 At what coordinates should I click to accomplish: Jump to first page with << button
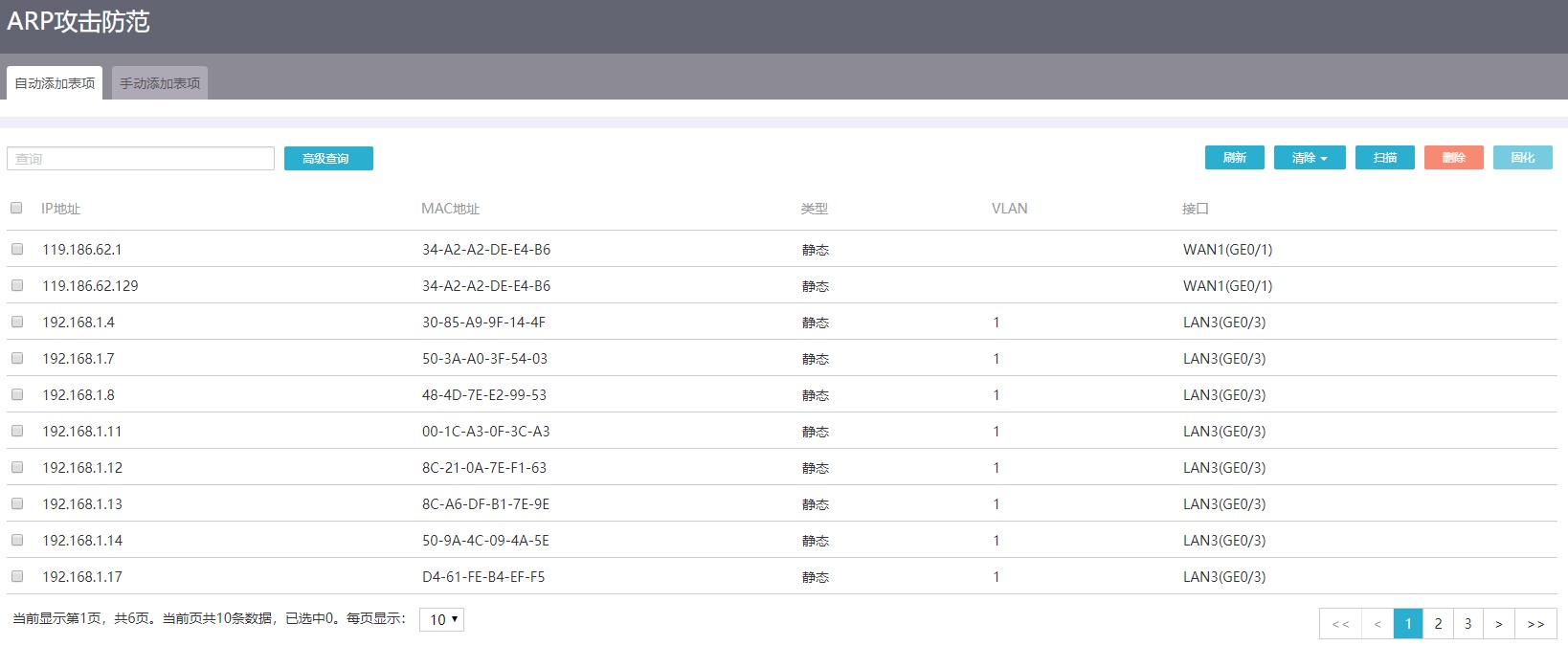(1340, 624)
